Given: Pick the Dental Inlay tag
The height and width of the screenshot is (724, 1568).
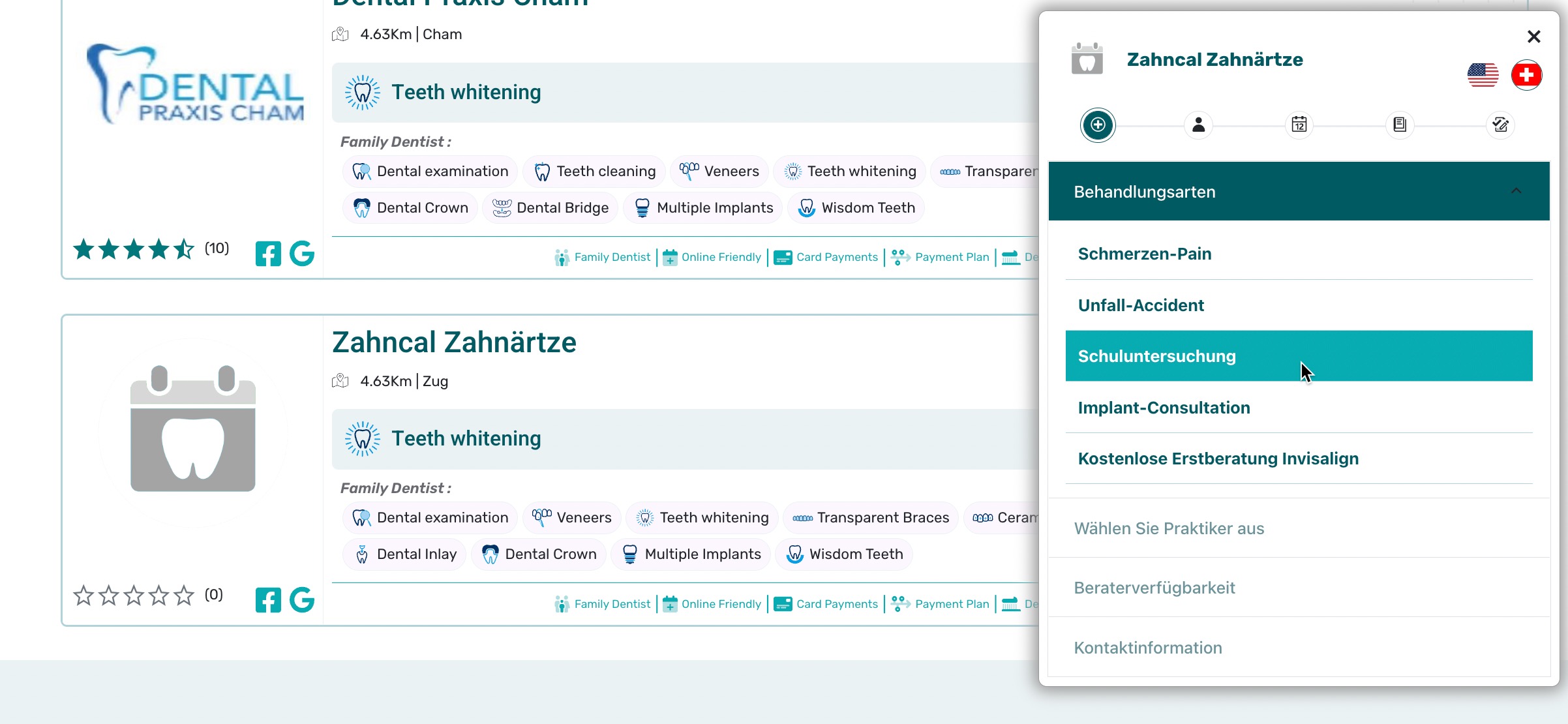Looking at the screenshot, I should pos(404,554).
